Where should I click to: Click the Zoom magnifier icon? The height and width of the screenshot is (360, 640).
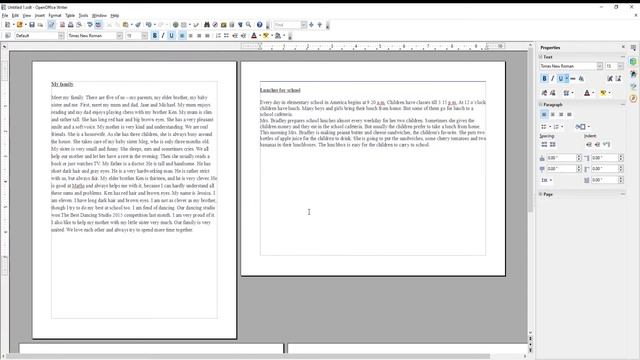coord(248,25)
